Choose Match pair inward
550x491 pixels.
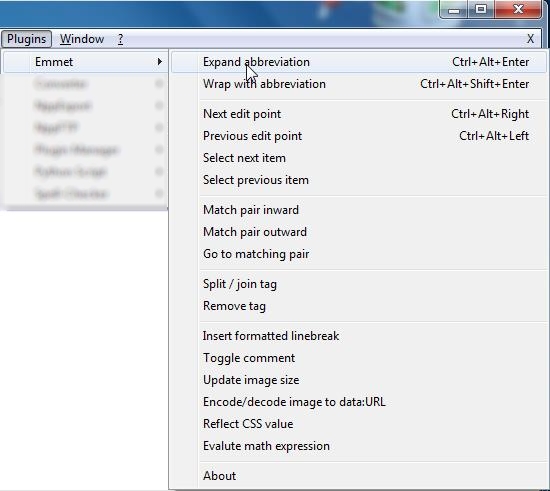coord(358,210)
